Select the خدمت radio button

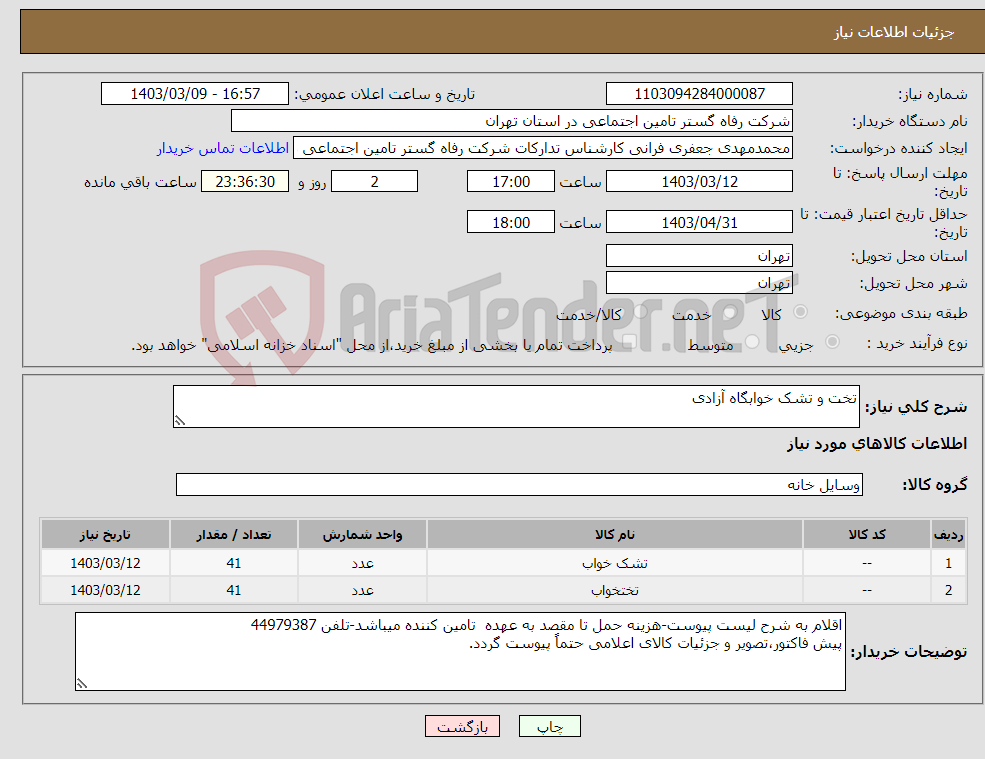pyautogui.click(x=729, y=312)
